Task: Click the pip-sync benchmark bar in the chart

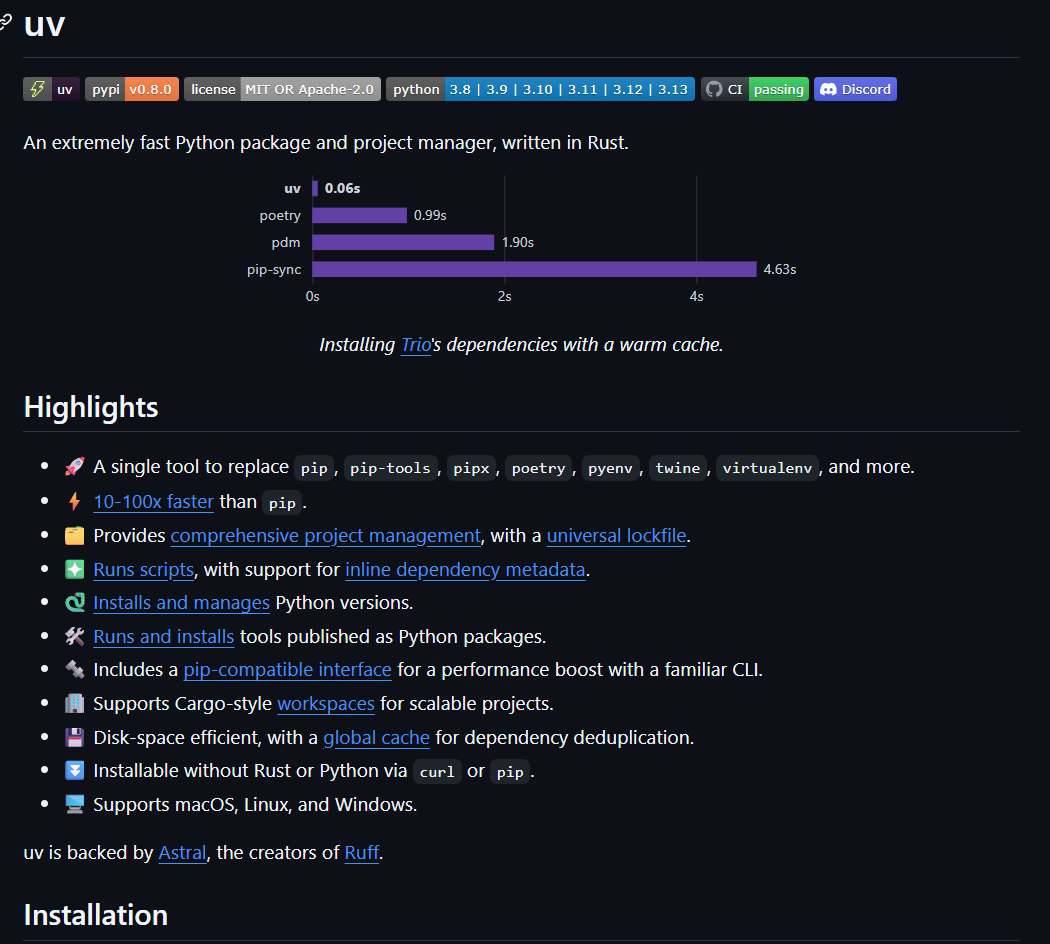Action: pos(534,269)
